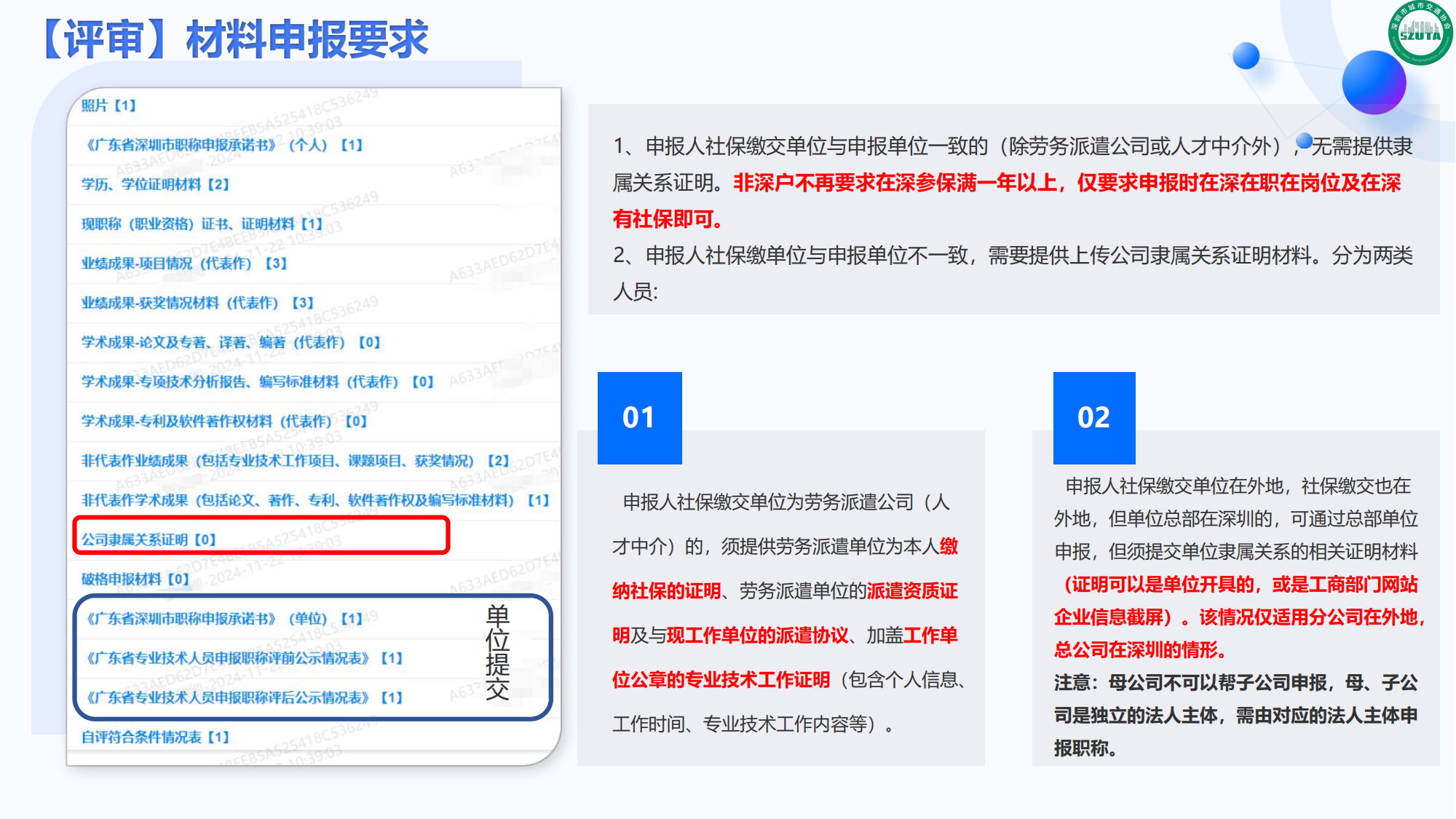This screenshot has height=819, width=1456.
Task: Click the blue 02 number box
Action: tap(1094, 418)
